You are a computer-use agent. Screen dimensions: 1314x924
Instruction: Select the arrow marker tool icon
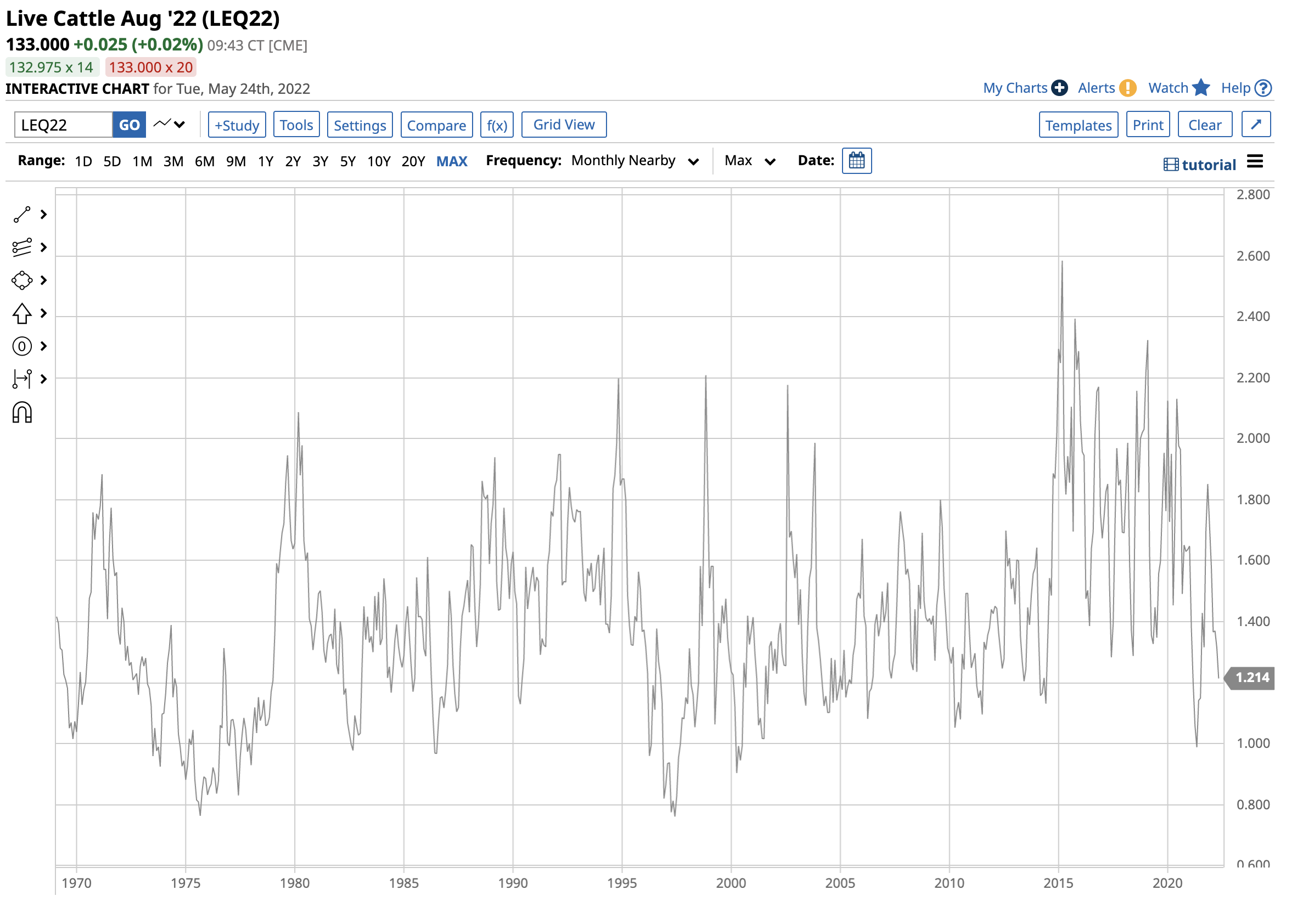pyautogui.click(x=22, y=313)
